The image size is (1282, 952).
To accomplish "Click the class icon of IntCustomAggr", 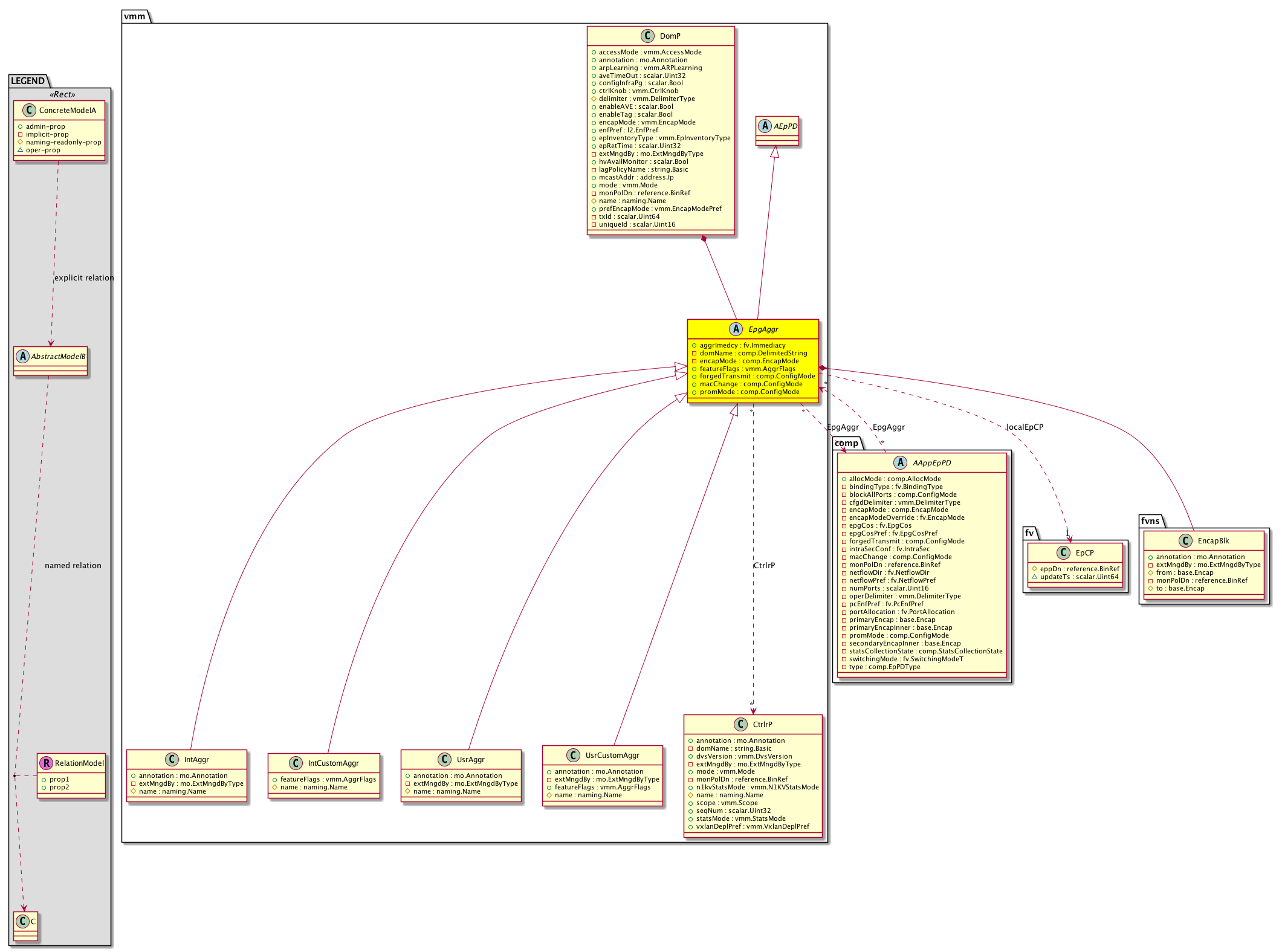I will (x=296, y=763).
